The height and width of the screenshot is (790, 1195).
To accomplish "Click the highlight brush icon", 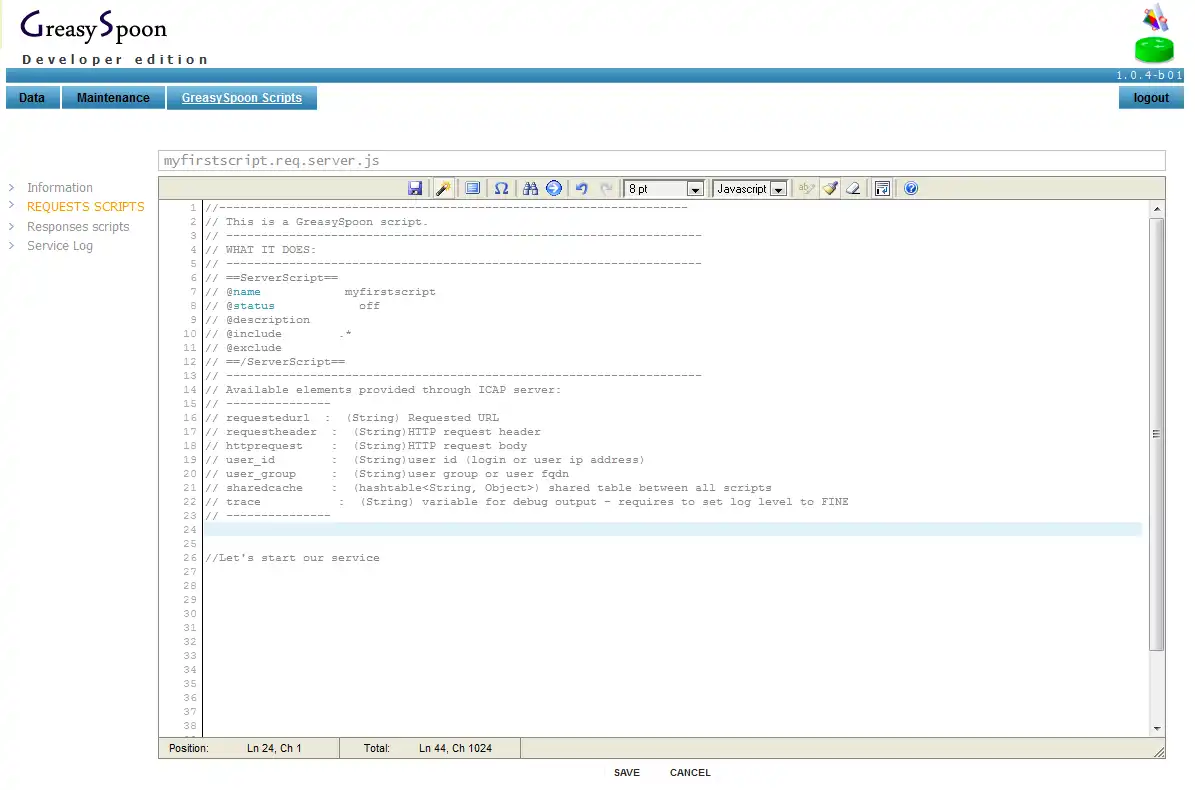I will coord(831,188).
